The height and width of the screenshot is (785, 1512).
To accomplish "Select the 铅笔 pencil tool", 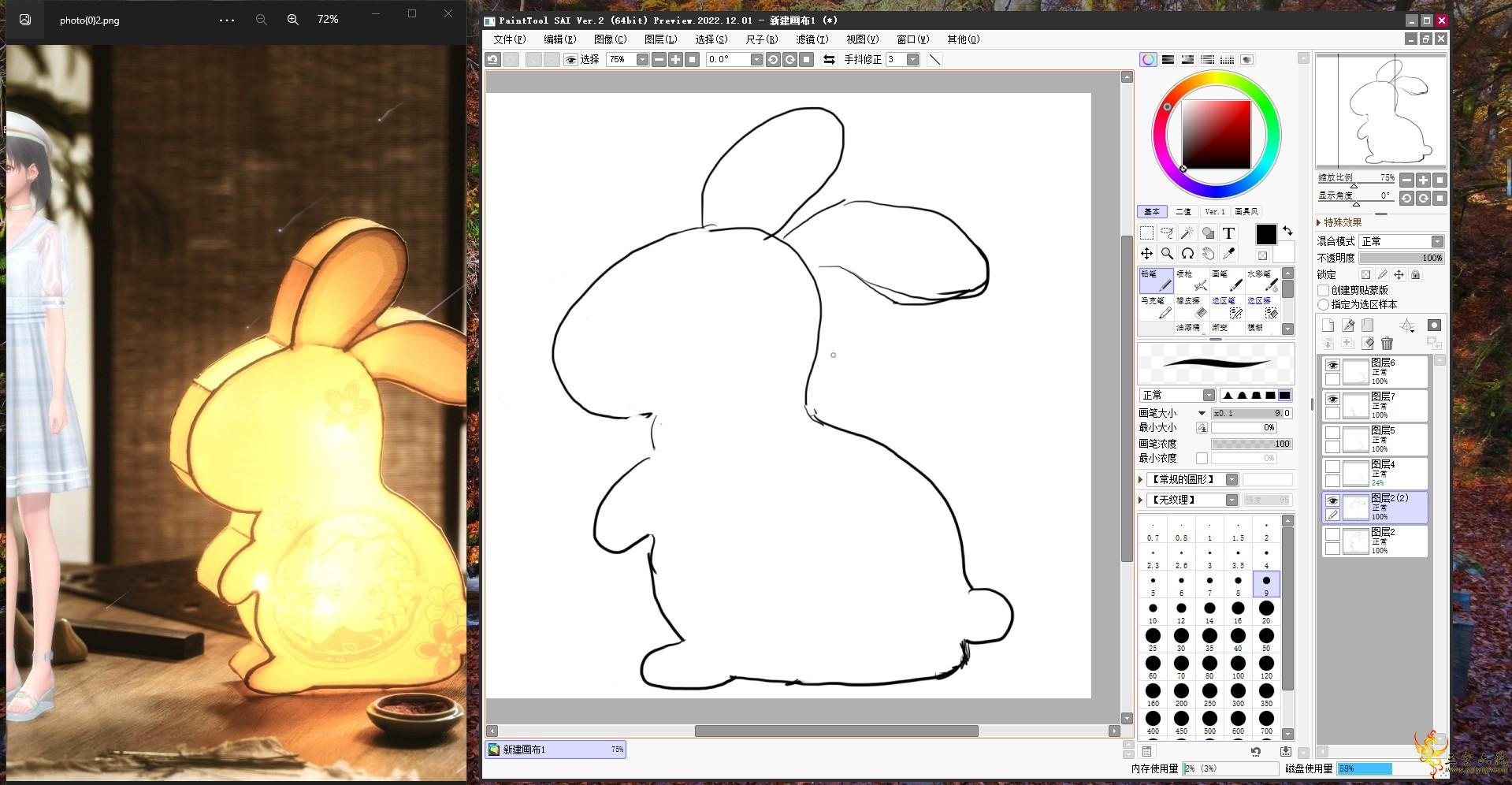I will coord(1156,281).
